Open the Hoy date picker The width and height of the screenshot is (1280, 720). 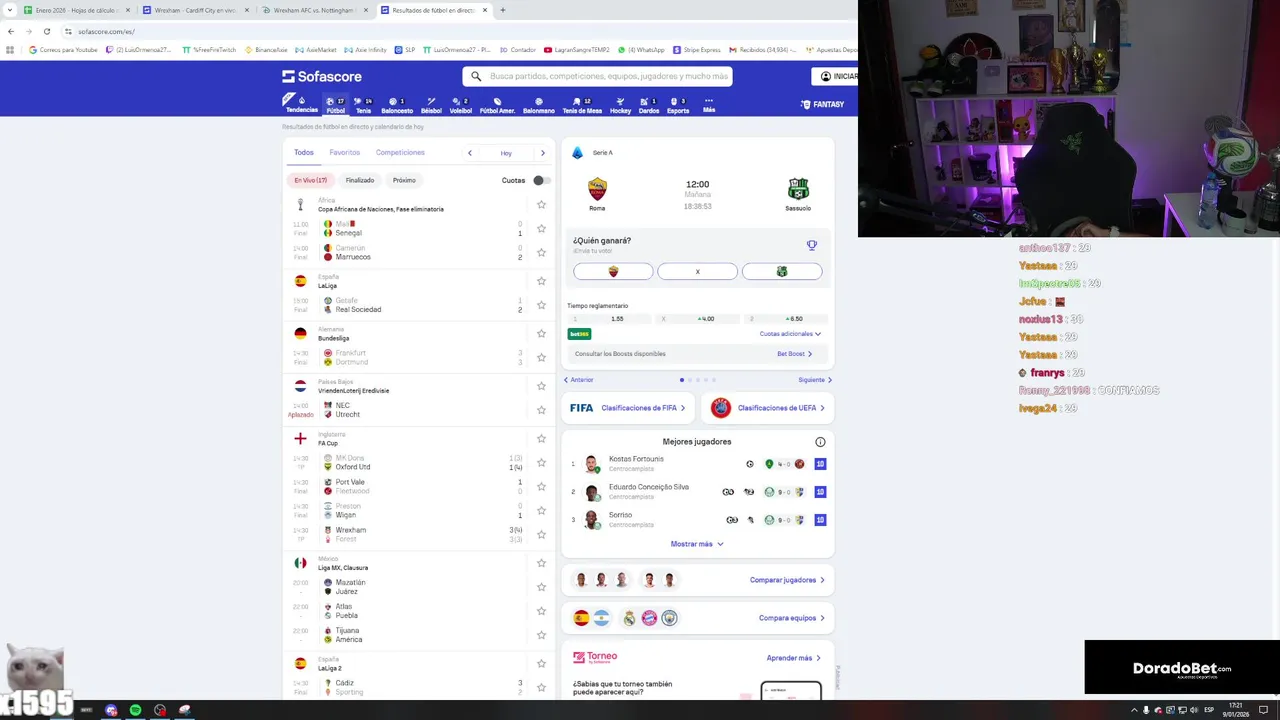506,153
